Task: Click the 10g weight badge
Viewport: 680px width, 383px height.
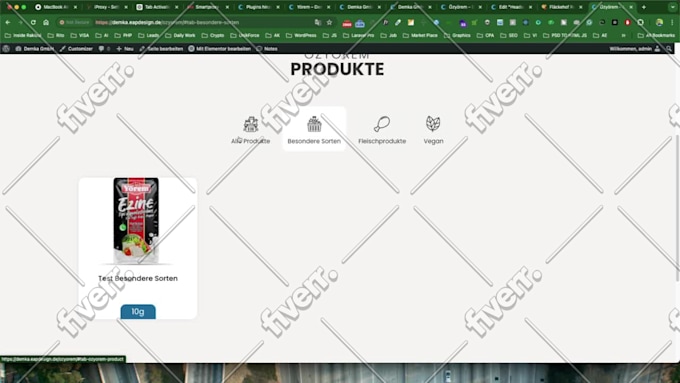Action: pyautogui.click(x=138, y=311)
